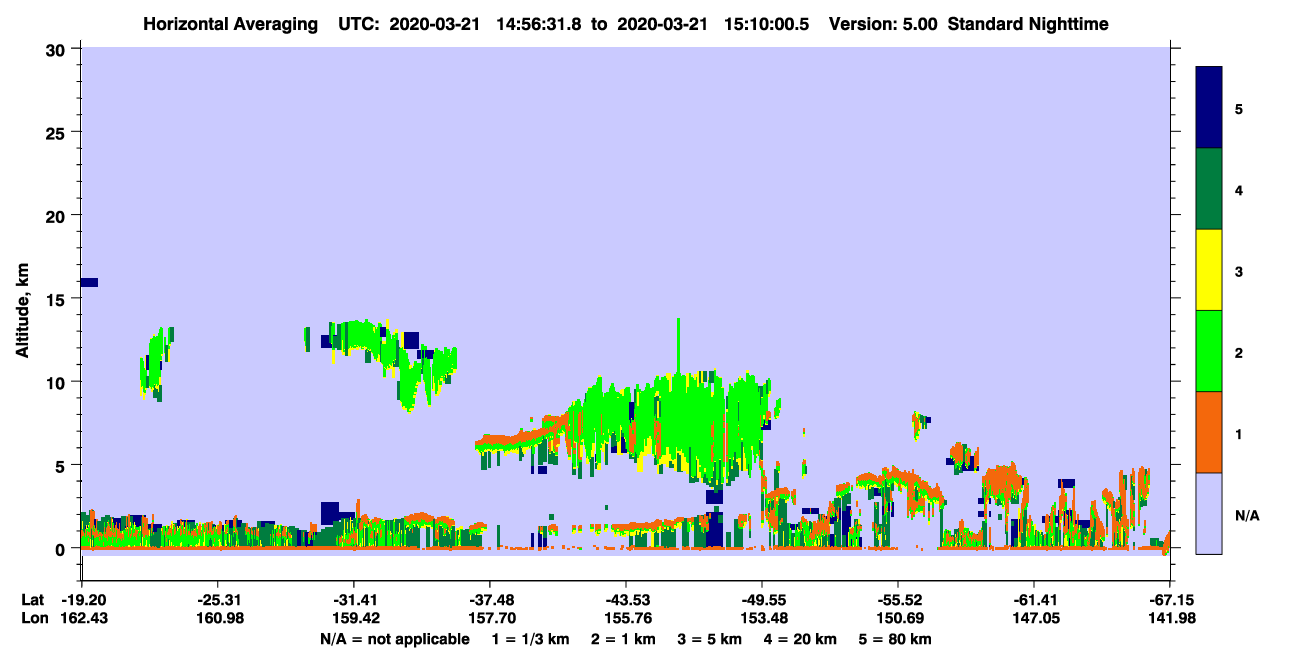Click the altitude tick label 15
1300x667 pixels.
point(58,299)
